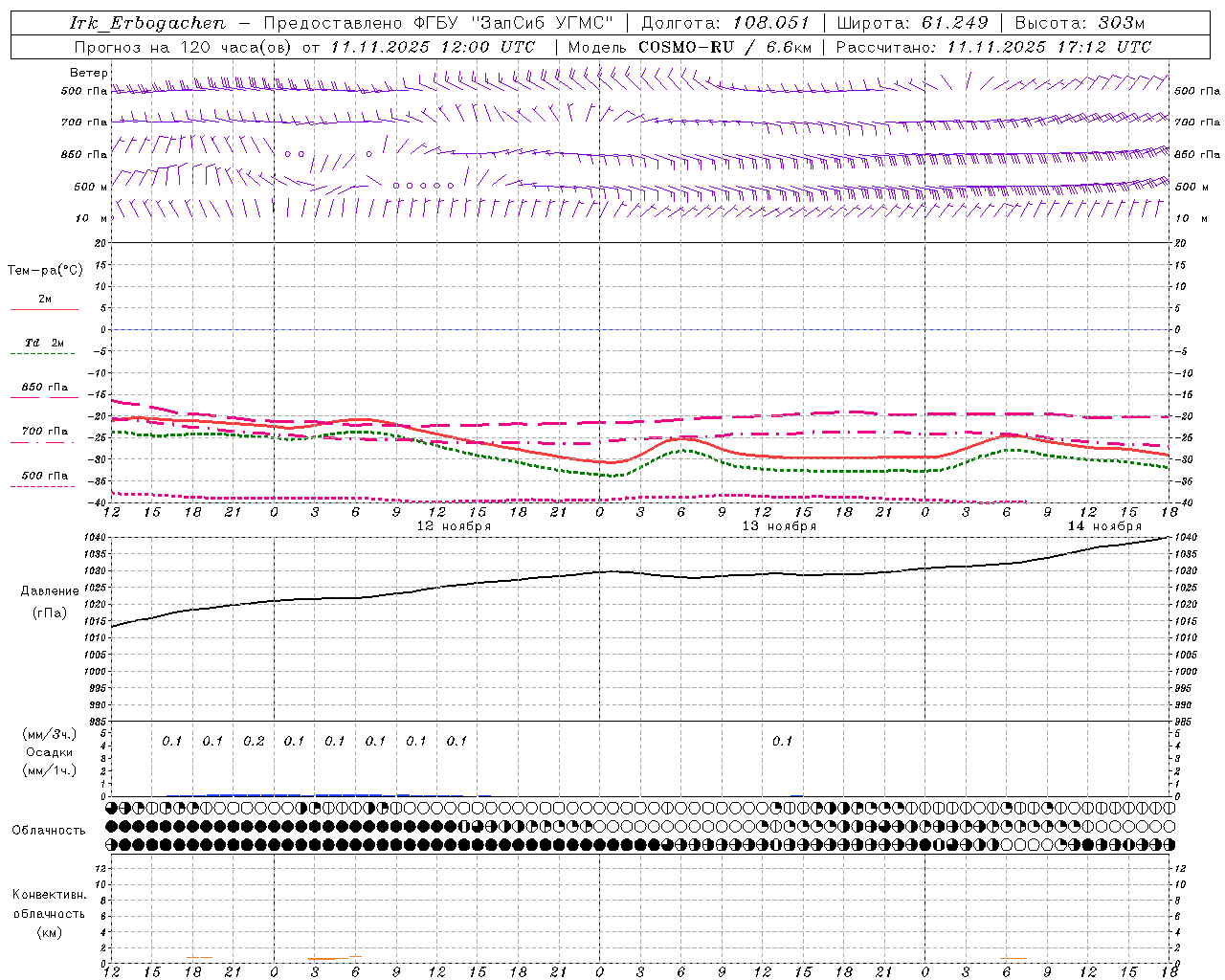The image size is (1225, 980).
Task: Select the 'Прогноз на 120 часа(ов)' text
Action: 183,47
